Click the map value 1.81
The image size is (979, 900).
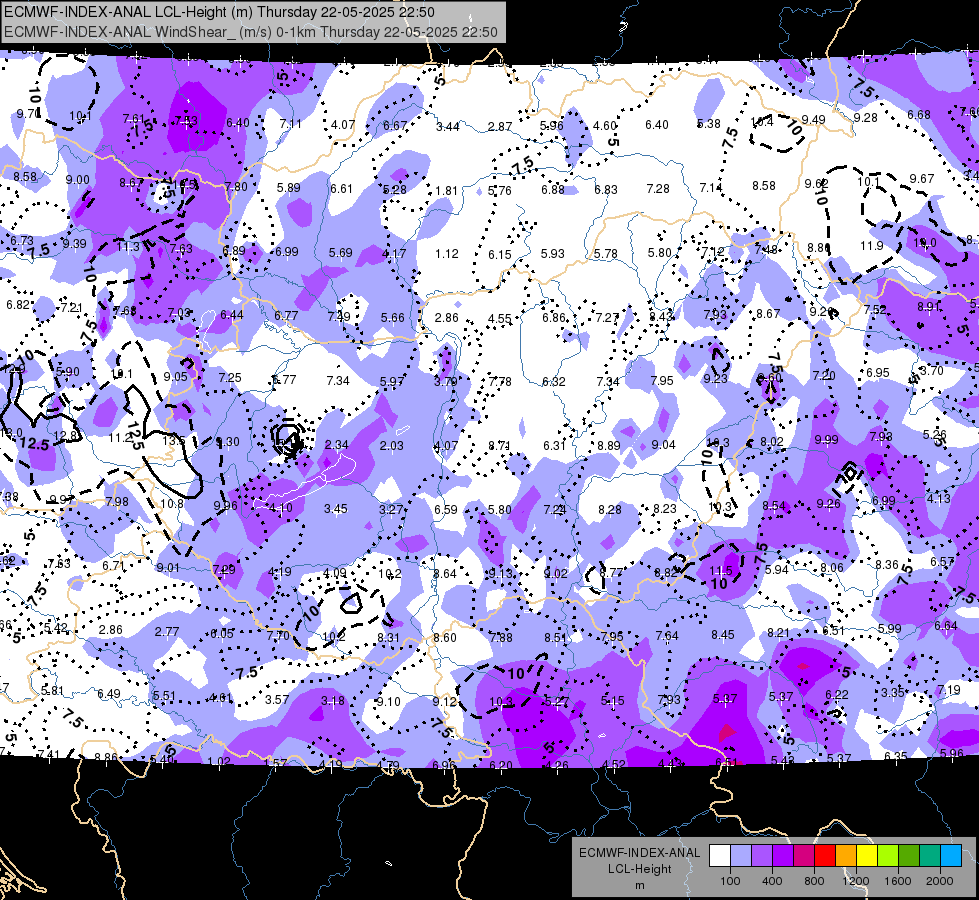pos(446,190)
